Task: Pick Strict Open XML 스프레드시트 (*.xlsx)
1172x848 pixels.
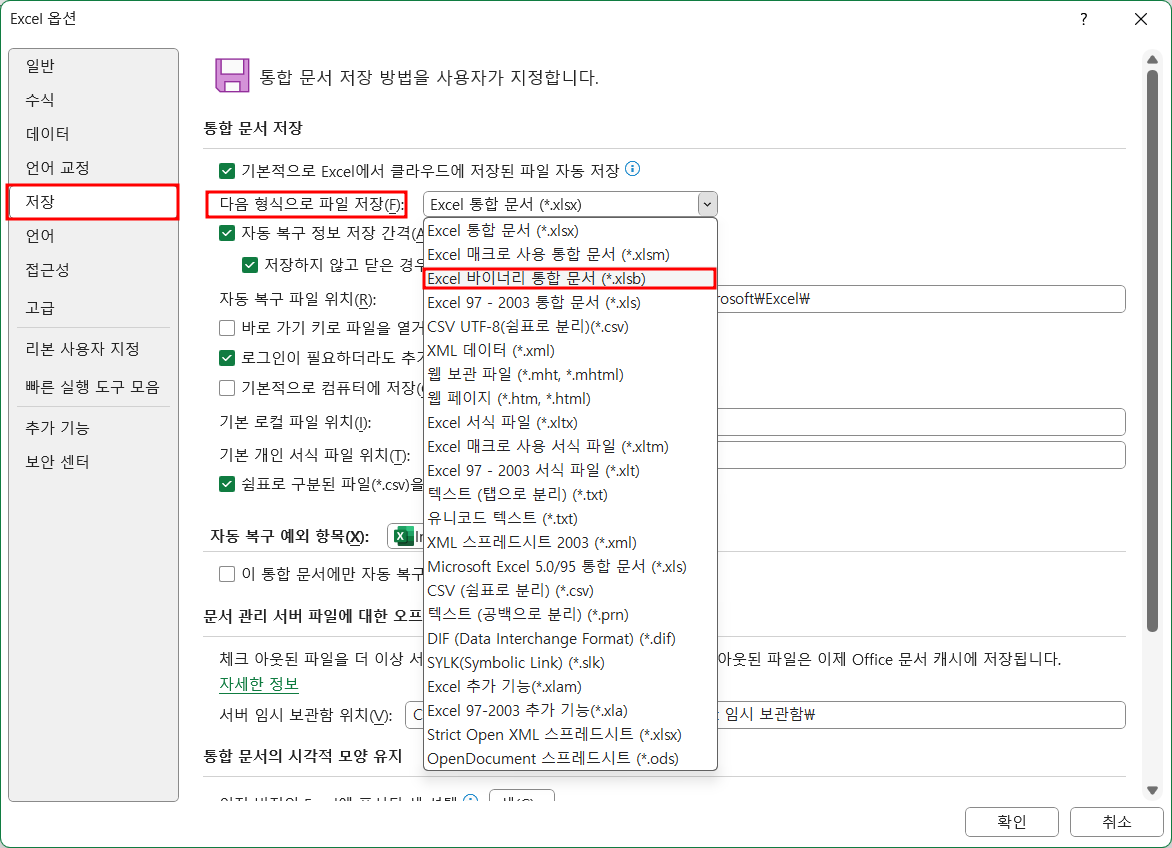Action: tap(570, 734)
